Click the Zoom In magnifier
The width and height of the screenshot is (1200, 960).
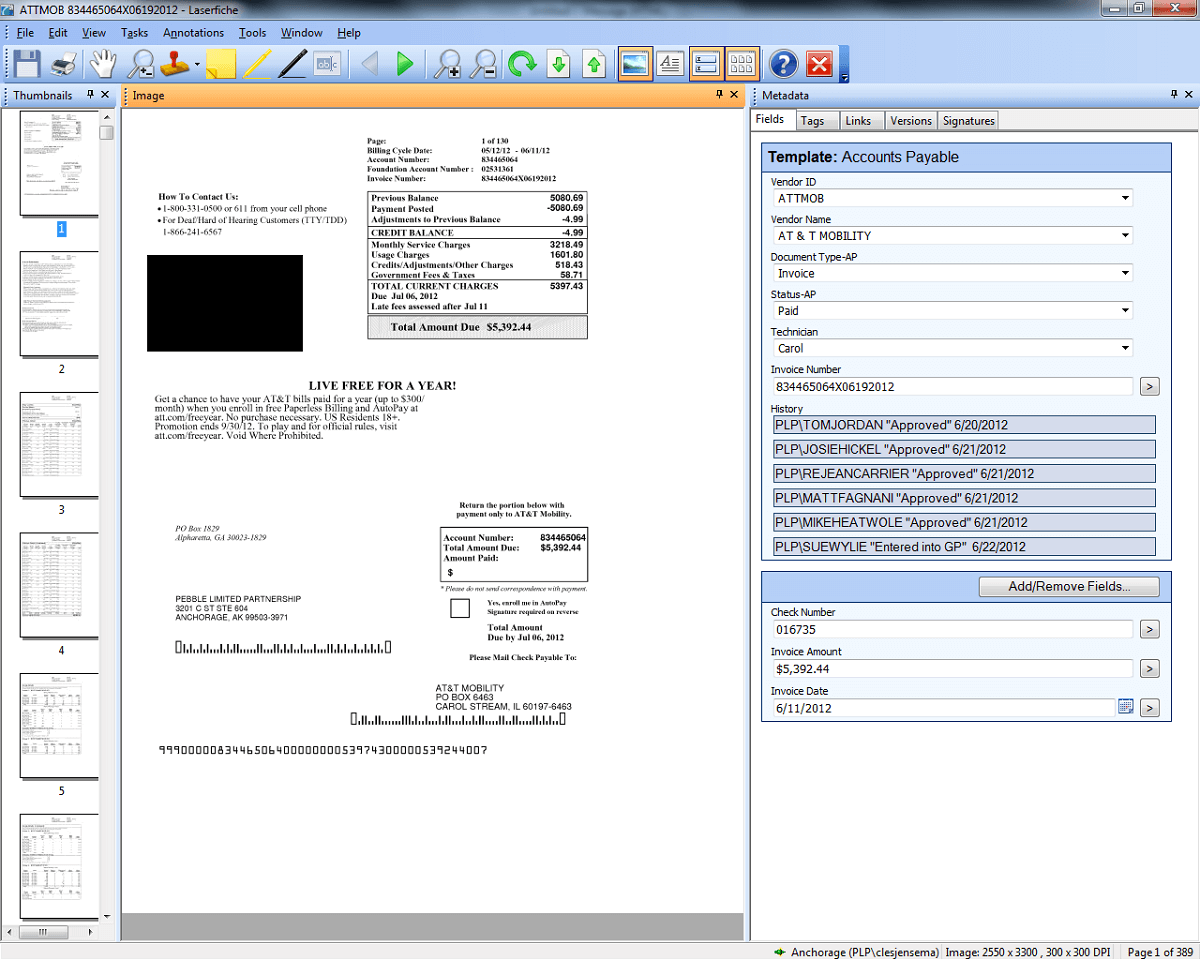446,64
